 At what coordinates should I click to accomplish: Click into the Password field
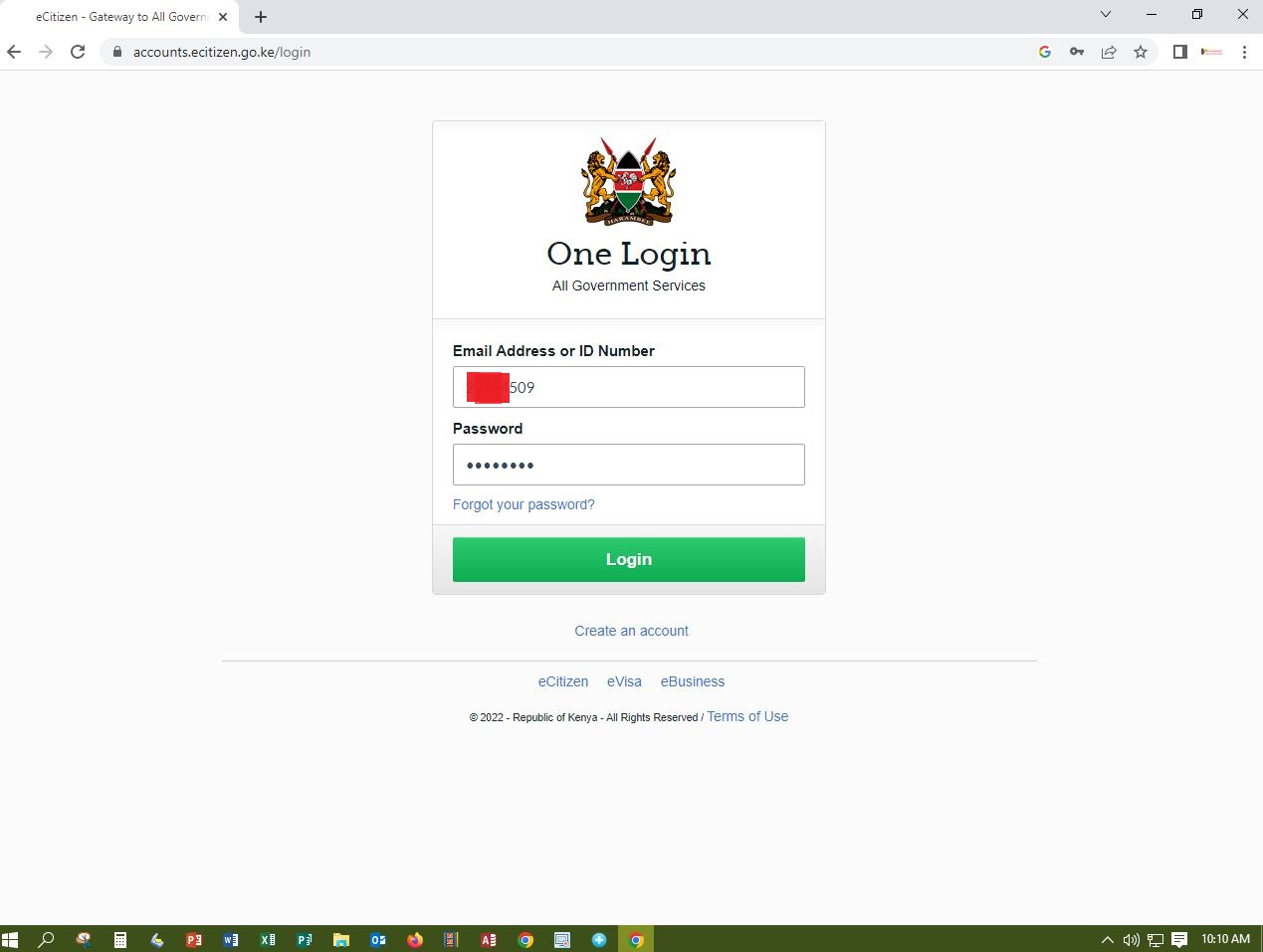coord(629,465)
